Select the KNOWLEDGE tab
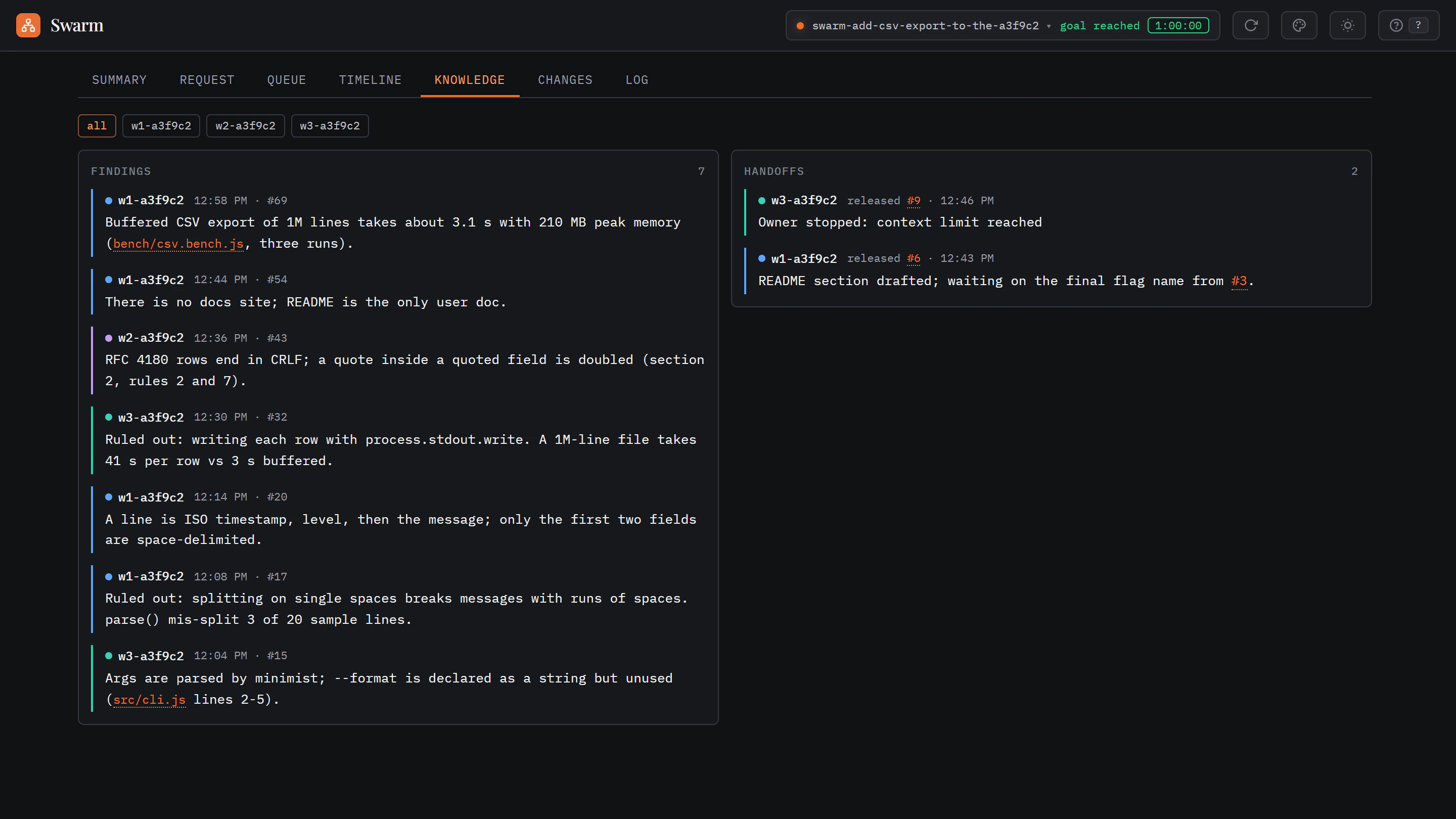Image resolution: width=1456 pixels, height=819 pixels. click(x=470, y=80)
